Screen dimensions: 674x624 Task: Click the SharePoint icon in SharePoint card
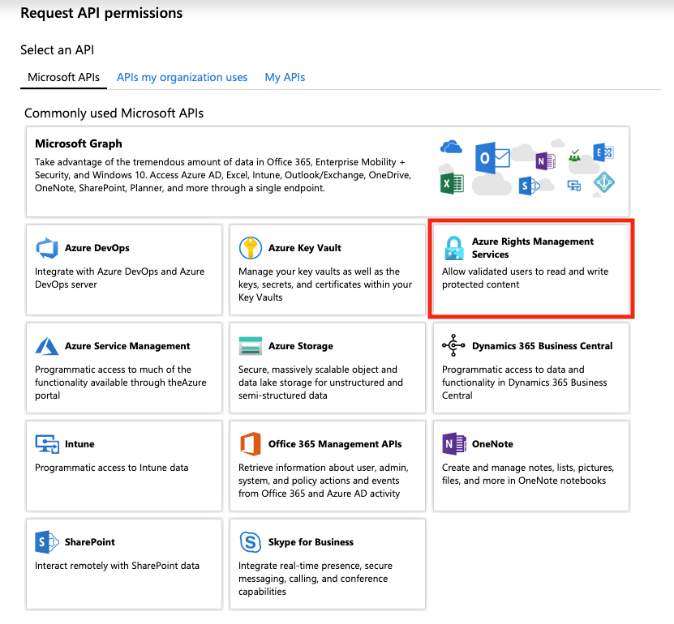click(47, 542)
